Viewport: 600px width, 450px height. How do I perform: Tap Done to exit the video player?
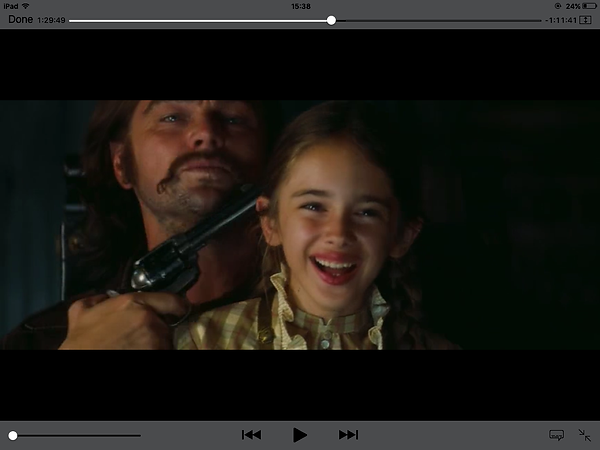[21, 20]
